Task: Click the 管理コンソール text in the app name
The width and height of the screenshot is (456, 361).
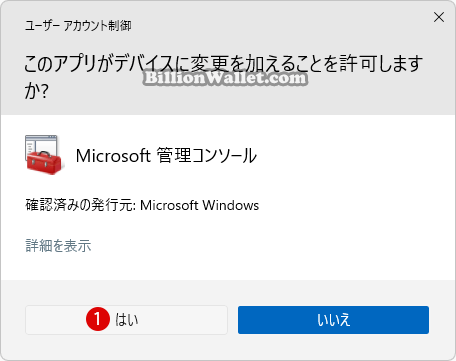Action: click(207, 155)
